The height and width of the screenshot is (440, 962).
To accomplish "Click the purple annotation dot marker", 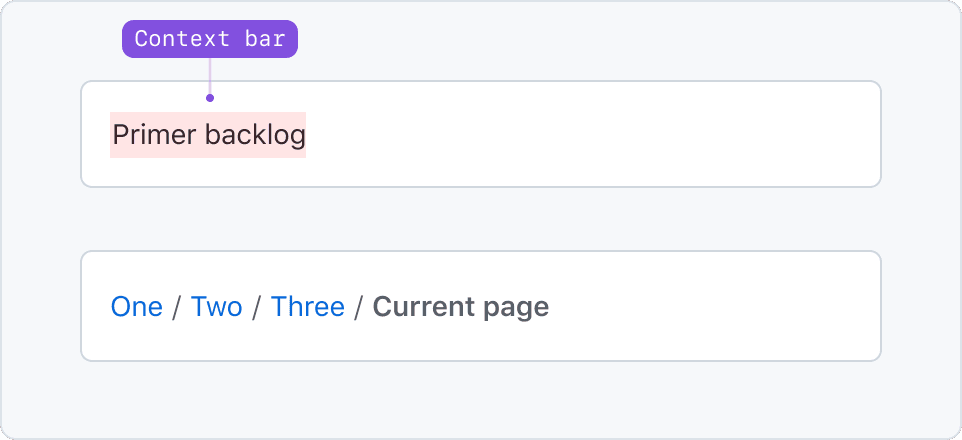I will pos(210,98).
